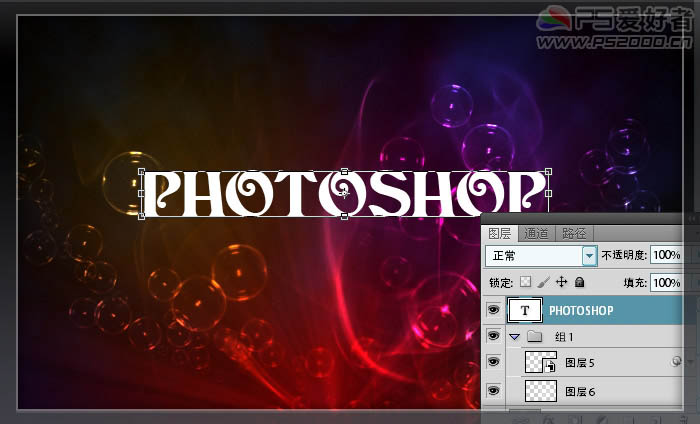
Task: Switch to the 通道 channels tab
Action: pyautogui.click(x=536, y=233)
